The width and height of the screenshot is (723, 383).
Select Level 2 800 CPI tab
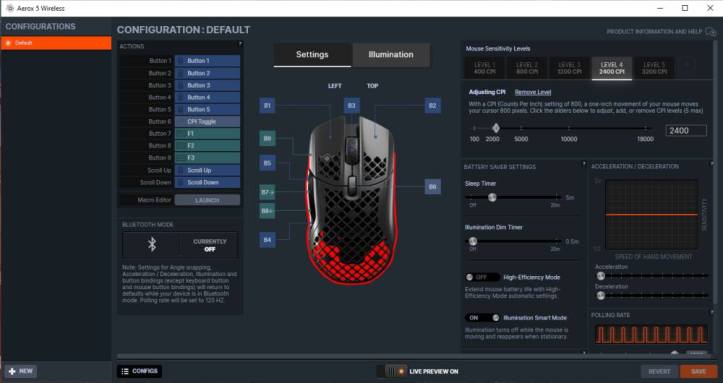(x=527, y=68)
